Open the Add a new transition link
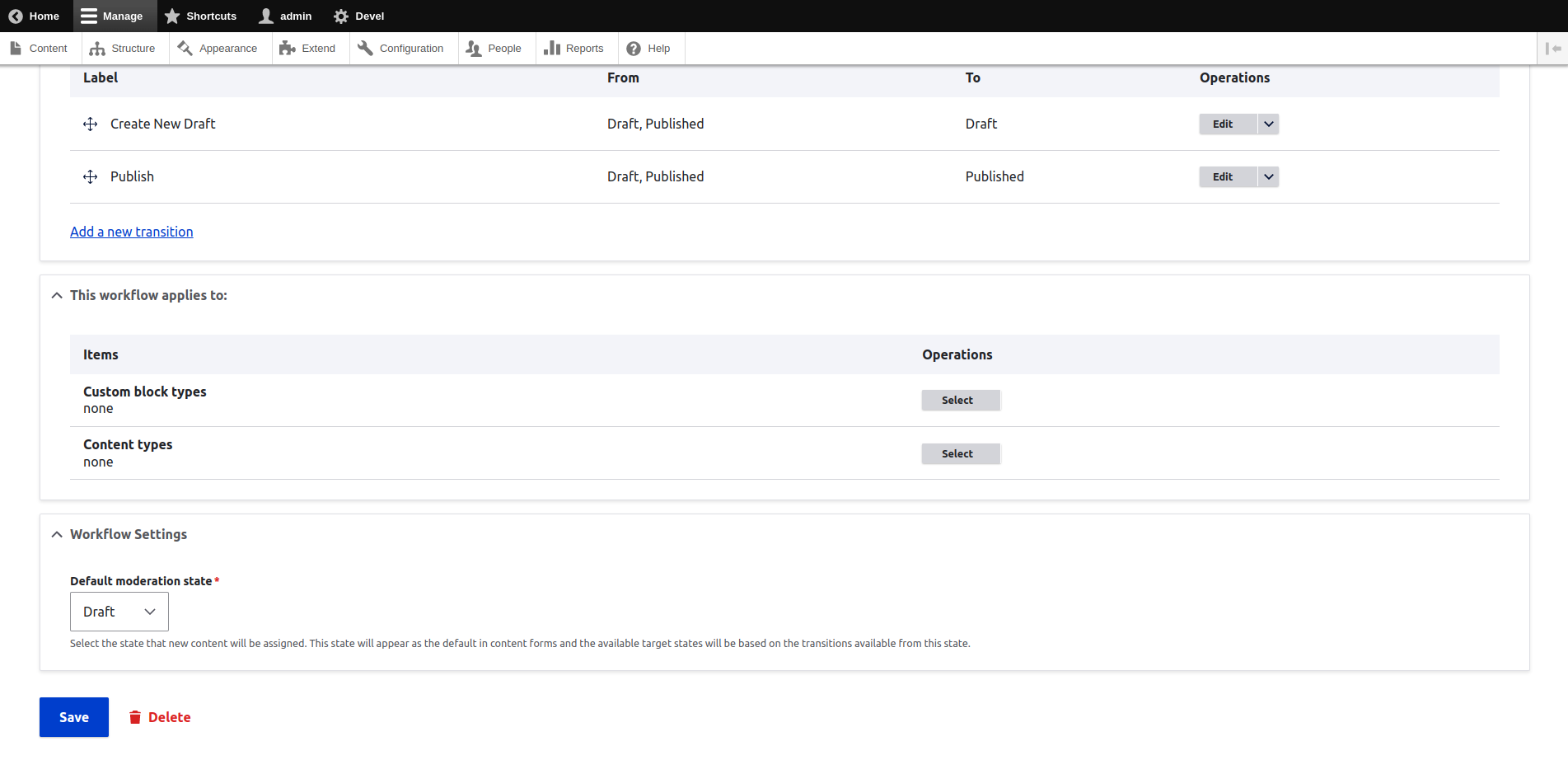 [x=131, y=232]
